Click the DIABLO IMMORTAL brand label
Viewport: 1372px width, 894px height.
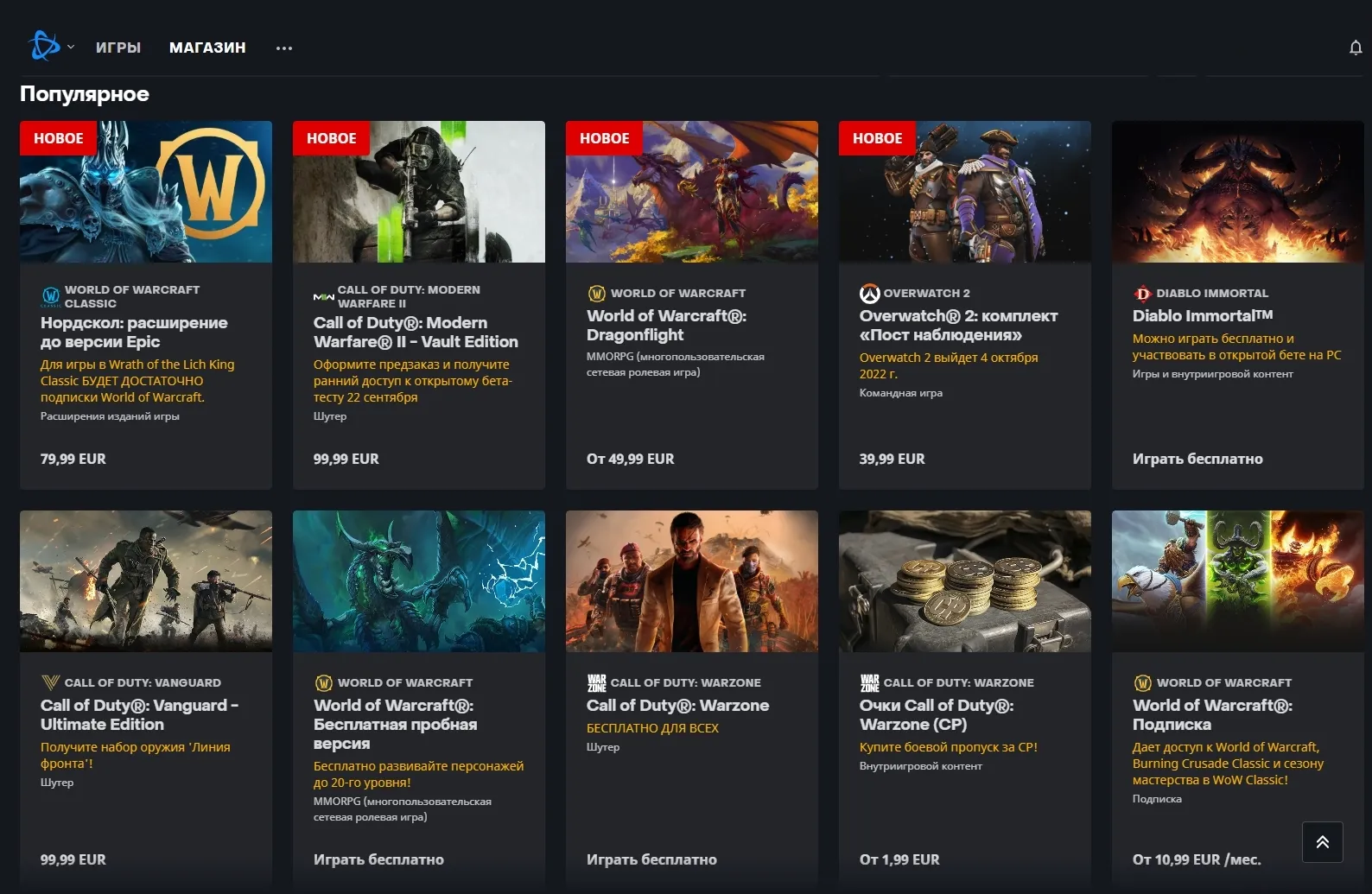pos(1212,294)
